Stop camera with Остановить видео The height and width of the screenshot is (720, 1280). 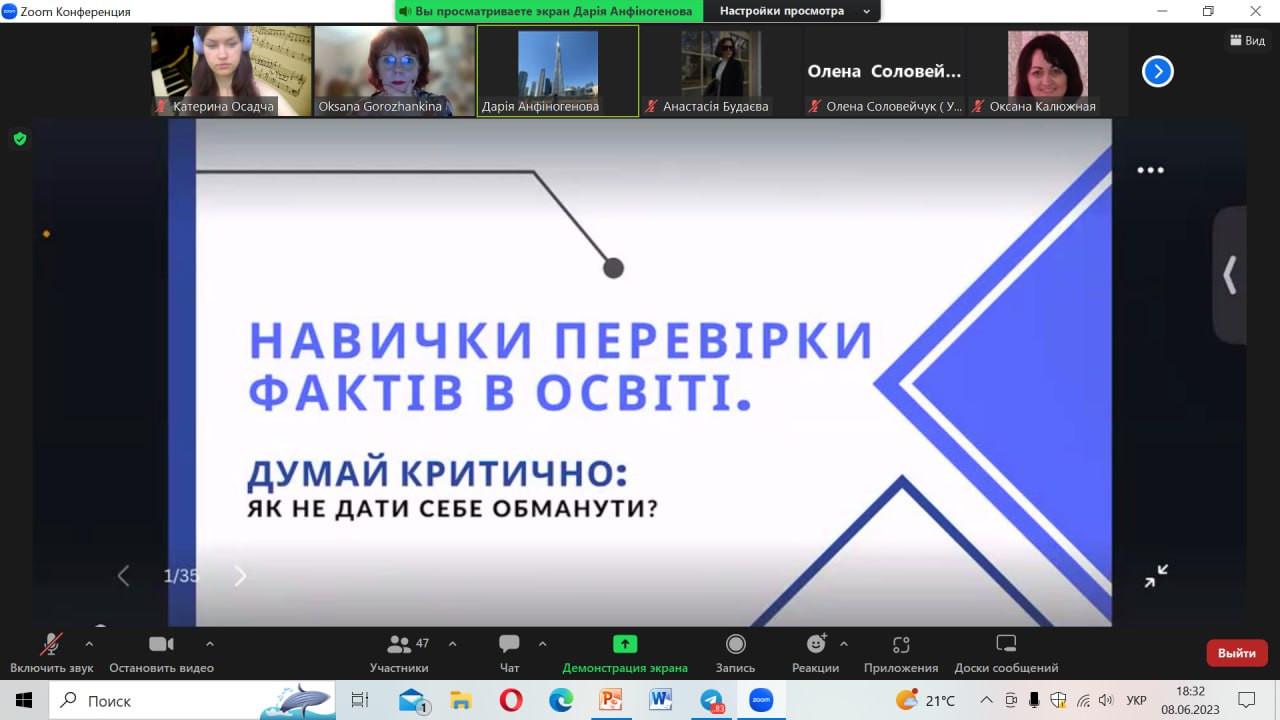pos(161,653)
